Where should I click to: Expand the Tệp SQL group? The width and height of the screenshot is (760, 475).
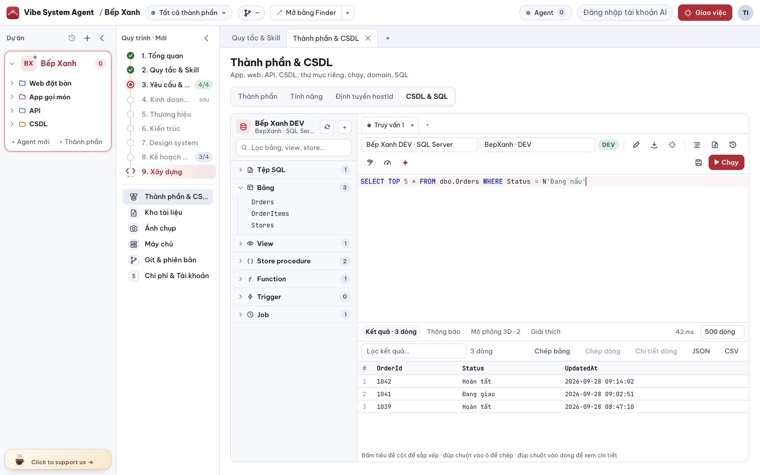pyautogui.click(x=240, y=170)
